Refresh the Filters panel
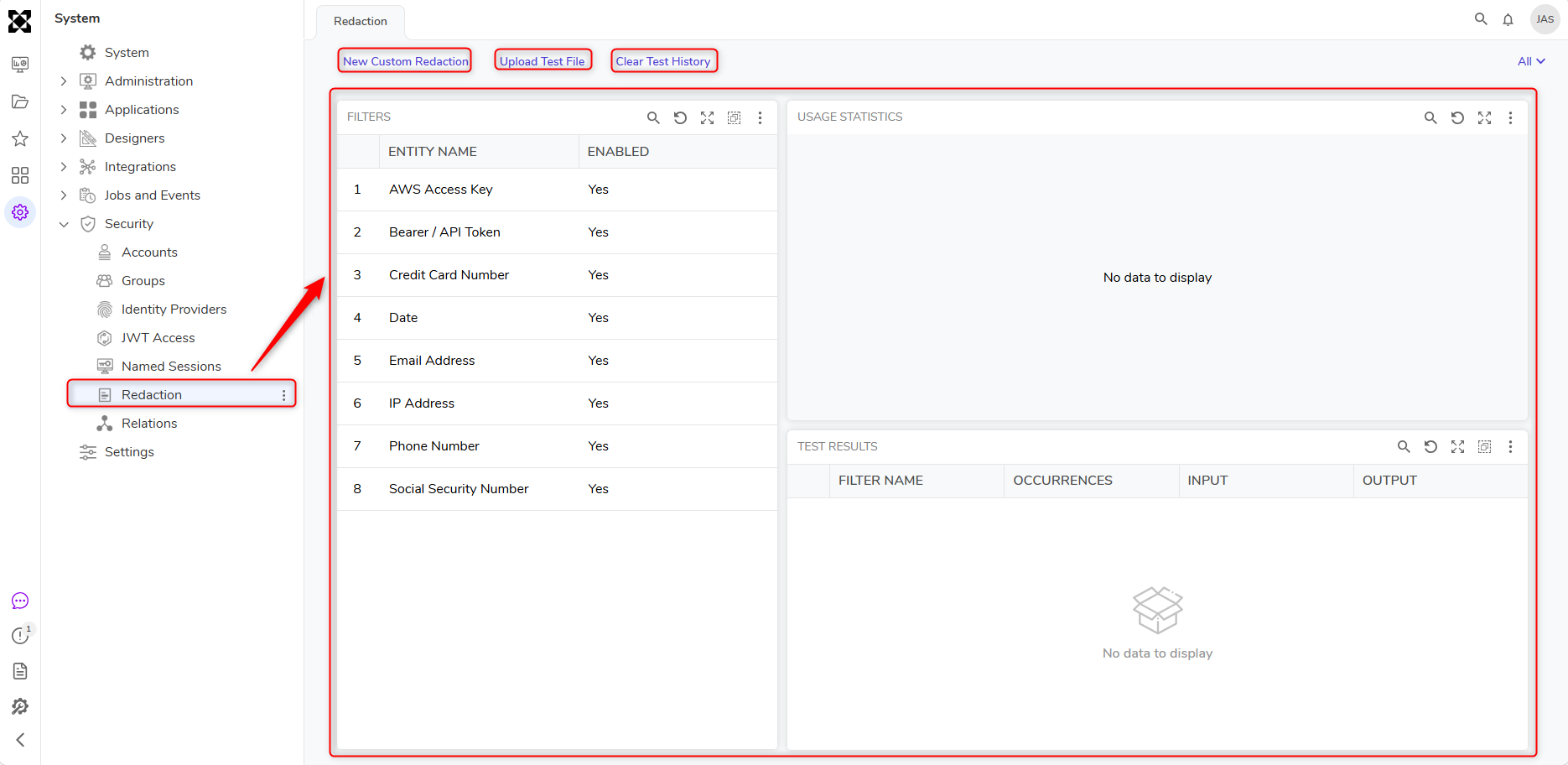Image resolution: width=1568 pixels, height=765 pixels. click(x=680, y=117)
